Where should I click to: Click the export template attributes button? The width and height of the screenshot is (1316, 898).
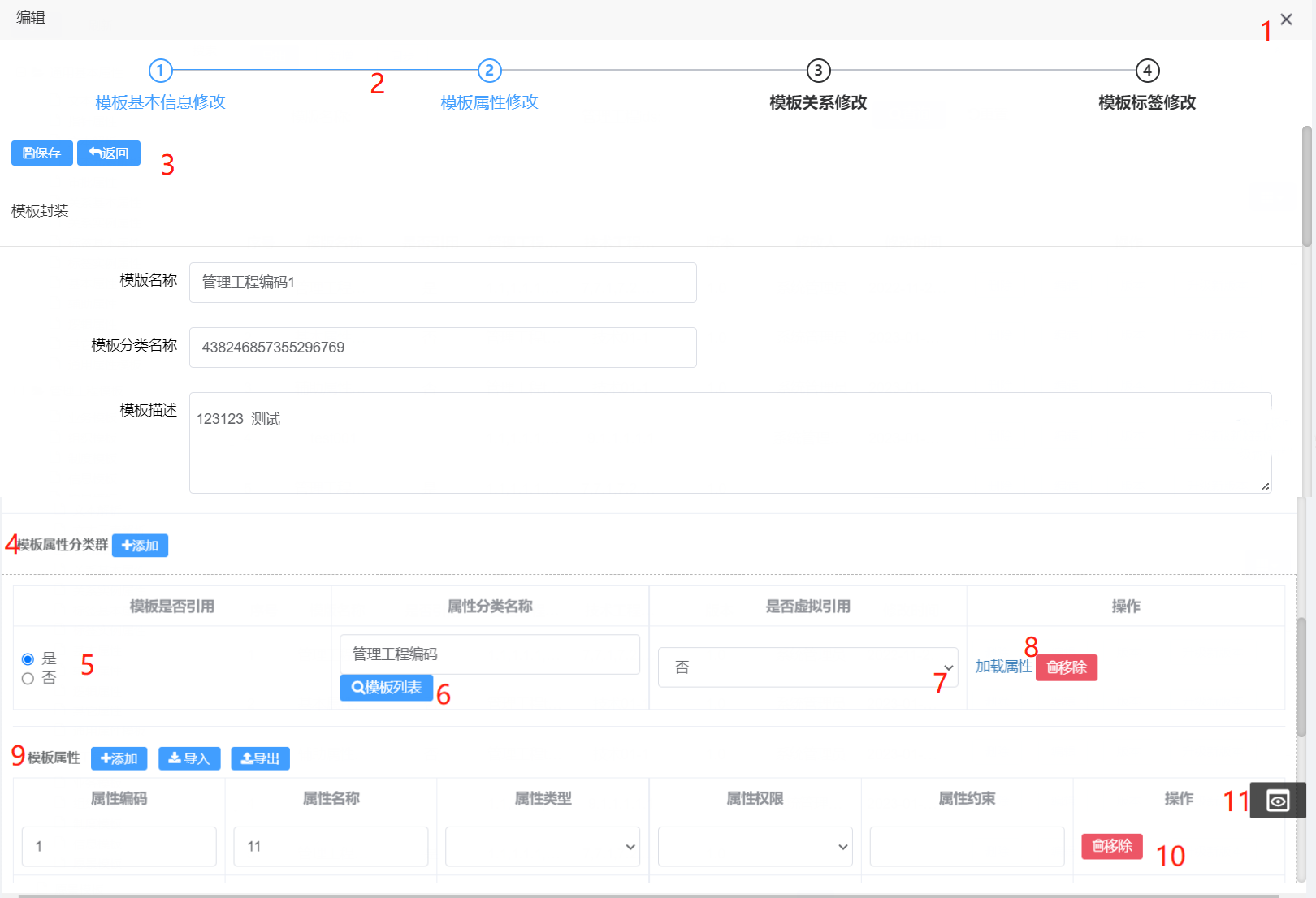tap(260, 758)
